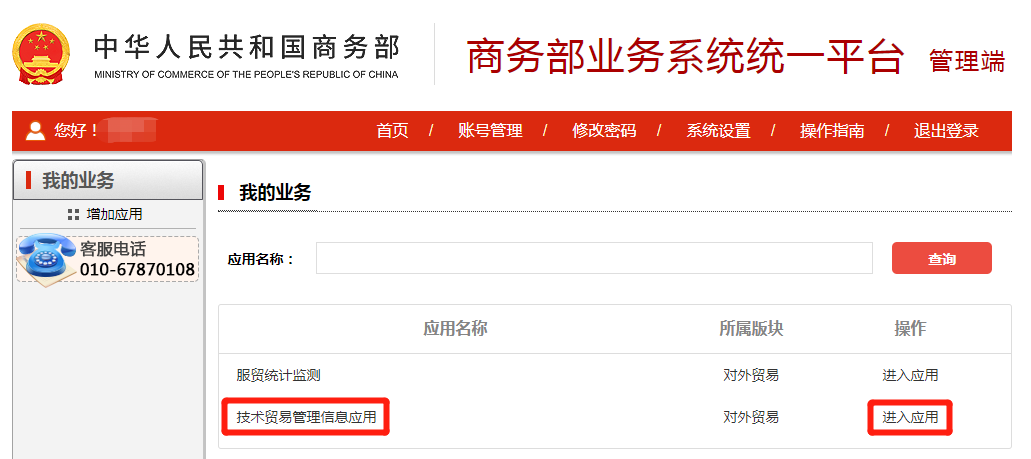Click 对外贸易 in 技术贸易管理信息应用 row
Screen dimensions: 1031x459
coord(751,417)
